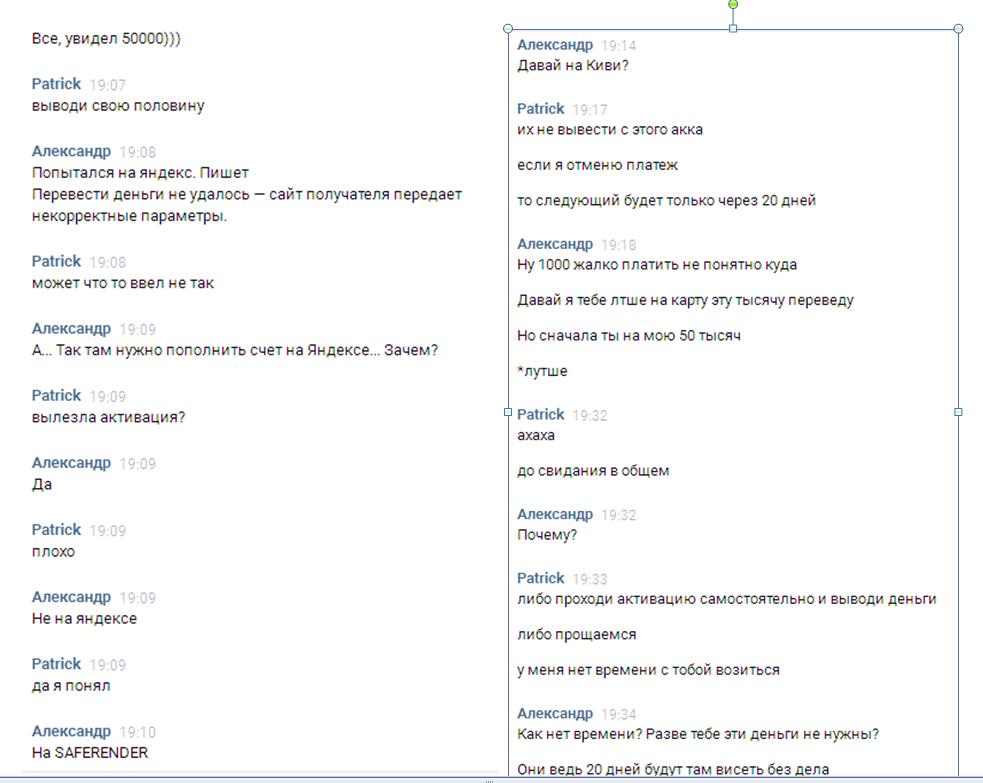Open Patrick's profile at 19:07 message

coord(56,84)
